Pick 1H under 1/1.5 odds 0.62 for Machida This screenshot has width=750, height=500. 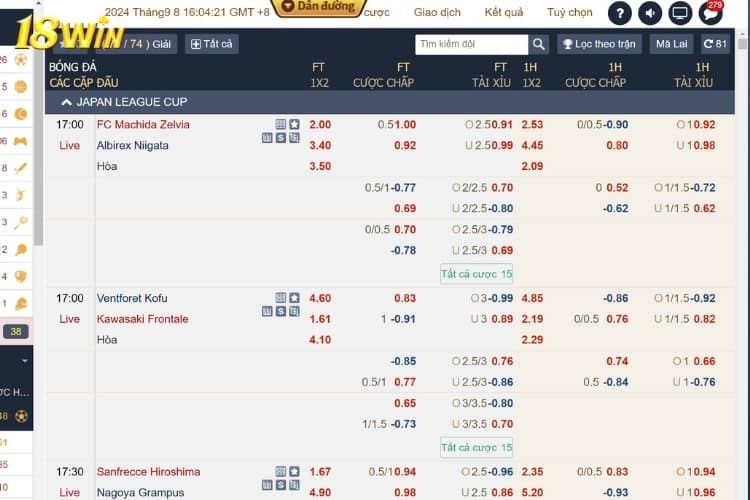click(x=704, y=208)
